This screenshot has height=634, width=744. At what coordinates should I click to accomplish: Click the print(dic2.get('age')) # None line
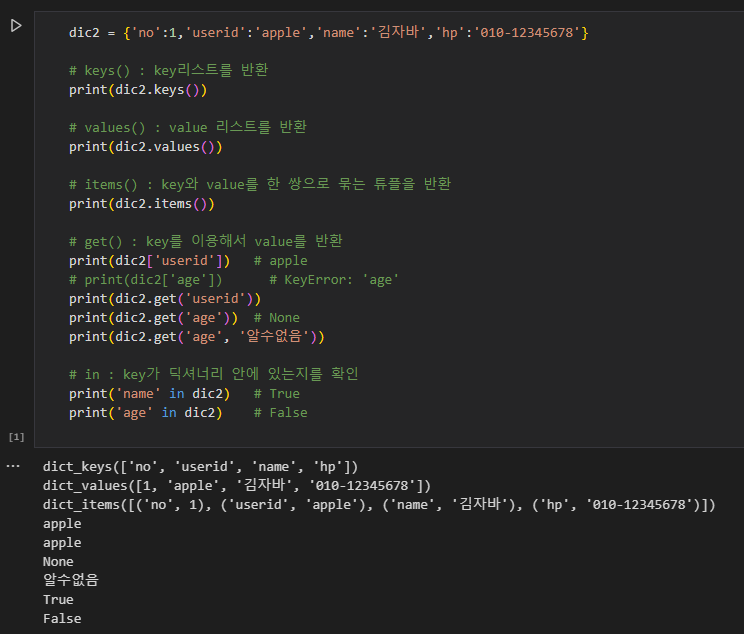(185, 317)
